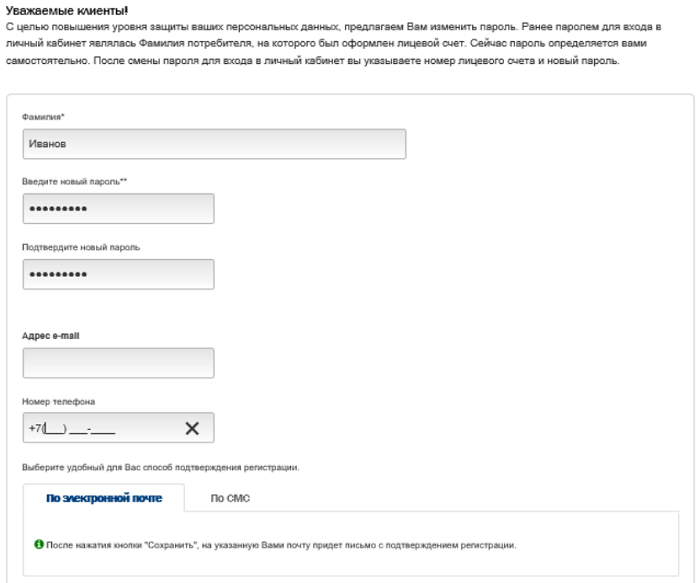Viewport: 700px width, 583px height.
Task: Focus the Подтвердите новый пароль field
Action: [118, 274]
